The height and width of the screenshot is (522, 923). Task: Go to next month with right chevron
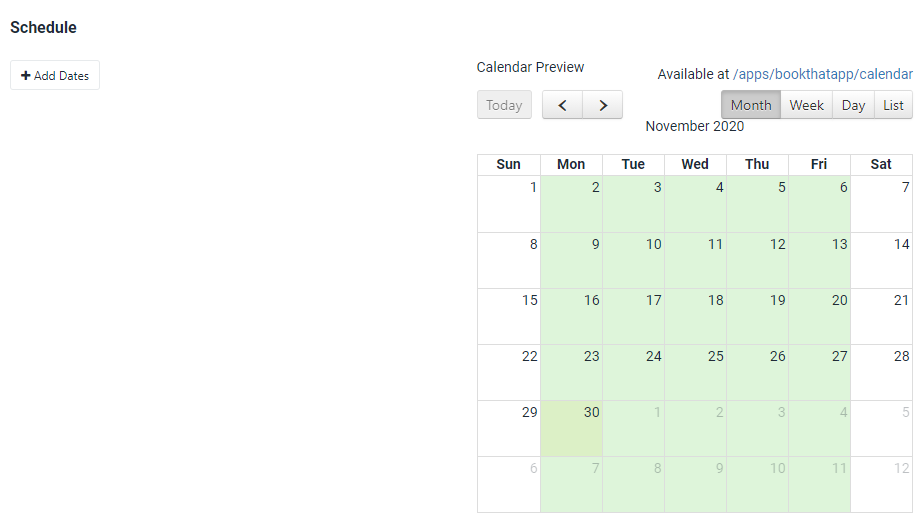[x=602, y=105]
